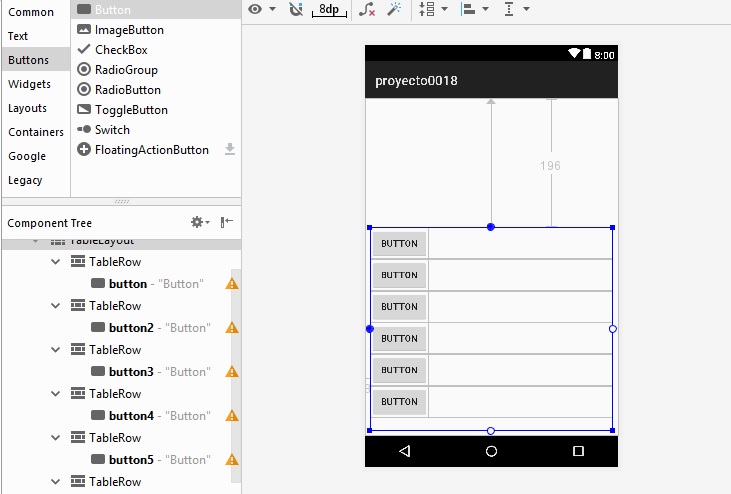The image size is (731, 494).
Task: Choose Switch from the palette list
Action: (x=112, y=130)
